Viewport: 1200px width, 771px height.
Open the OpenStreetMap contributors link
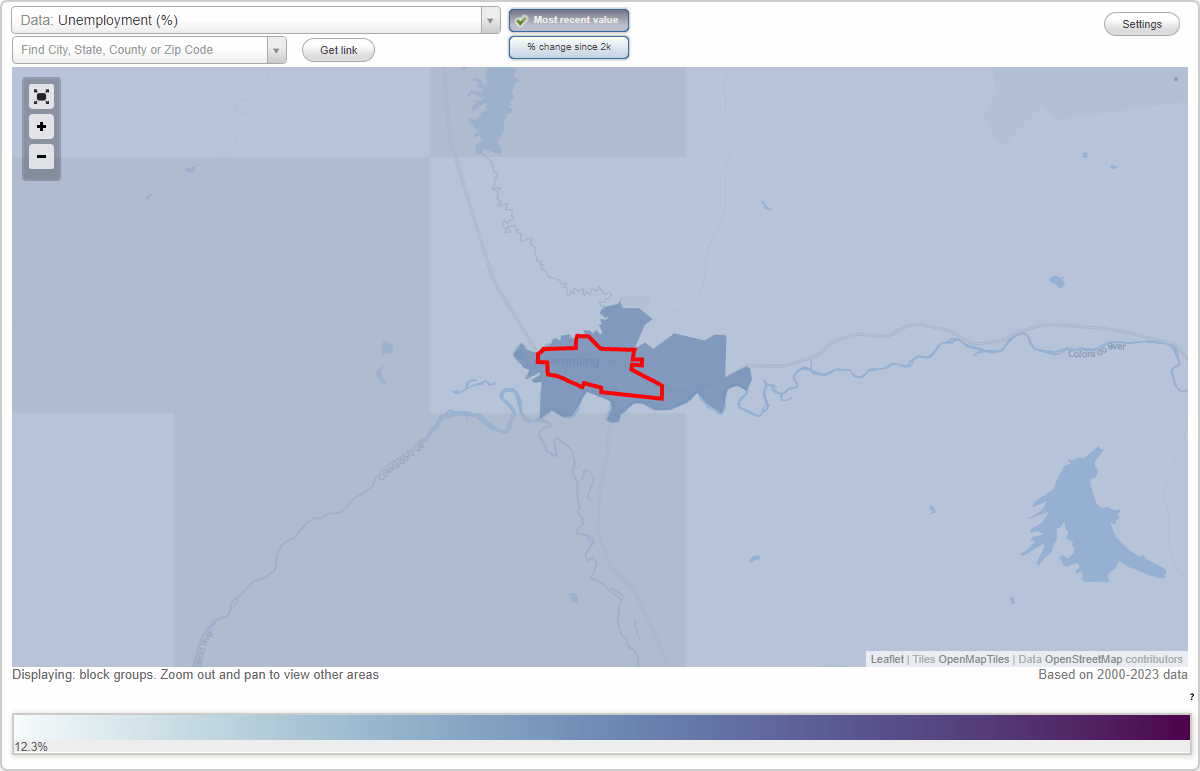point(1092,659)
